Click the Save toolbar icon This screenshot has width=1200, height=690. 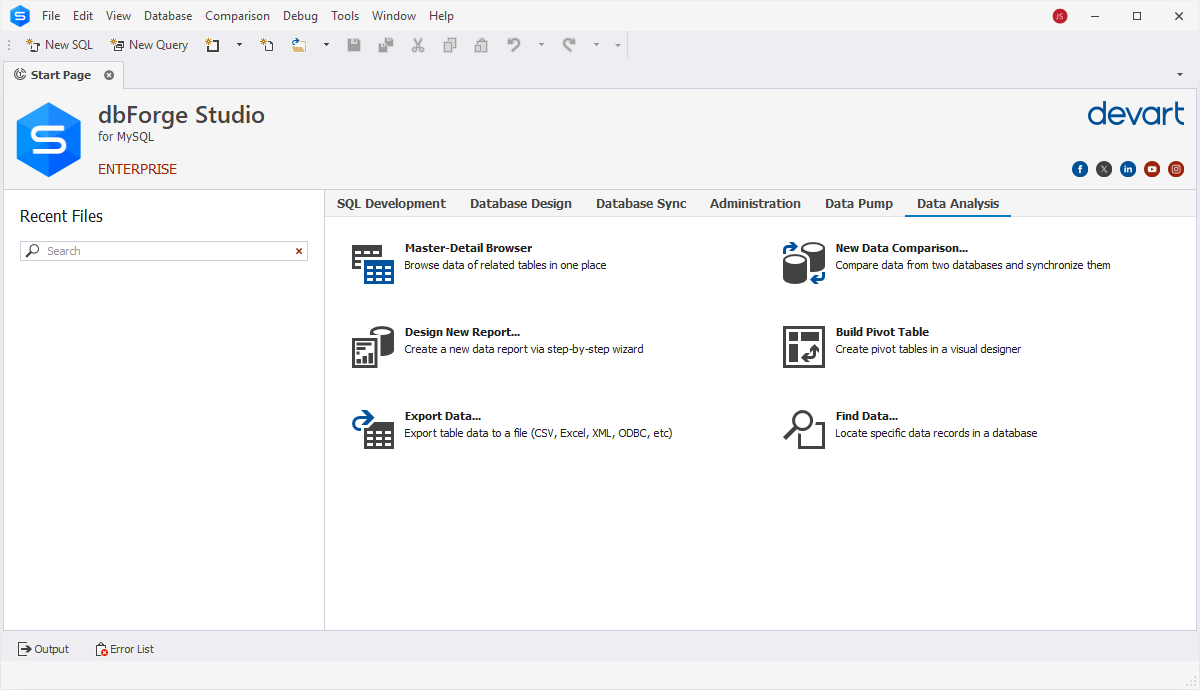click(x=354, y=45)
